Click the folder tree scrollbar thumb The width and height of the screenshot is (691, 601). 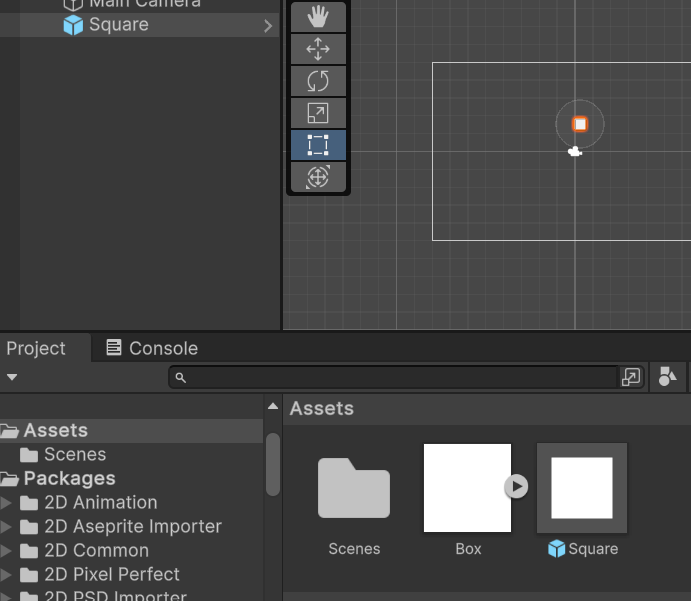[273, 464]
